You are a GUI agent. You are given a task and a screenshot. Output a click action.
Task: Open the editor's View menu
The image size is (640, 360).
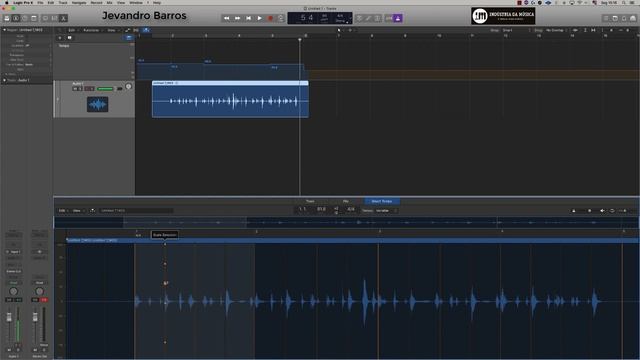point(78,211)
